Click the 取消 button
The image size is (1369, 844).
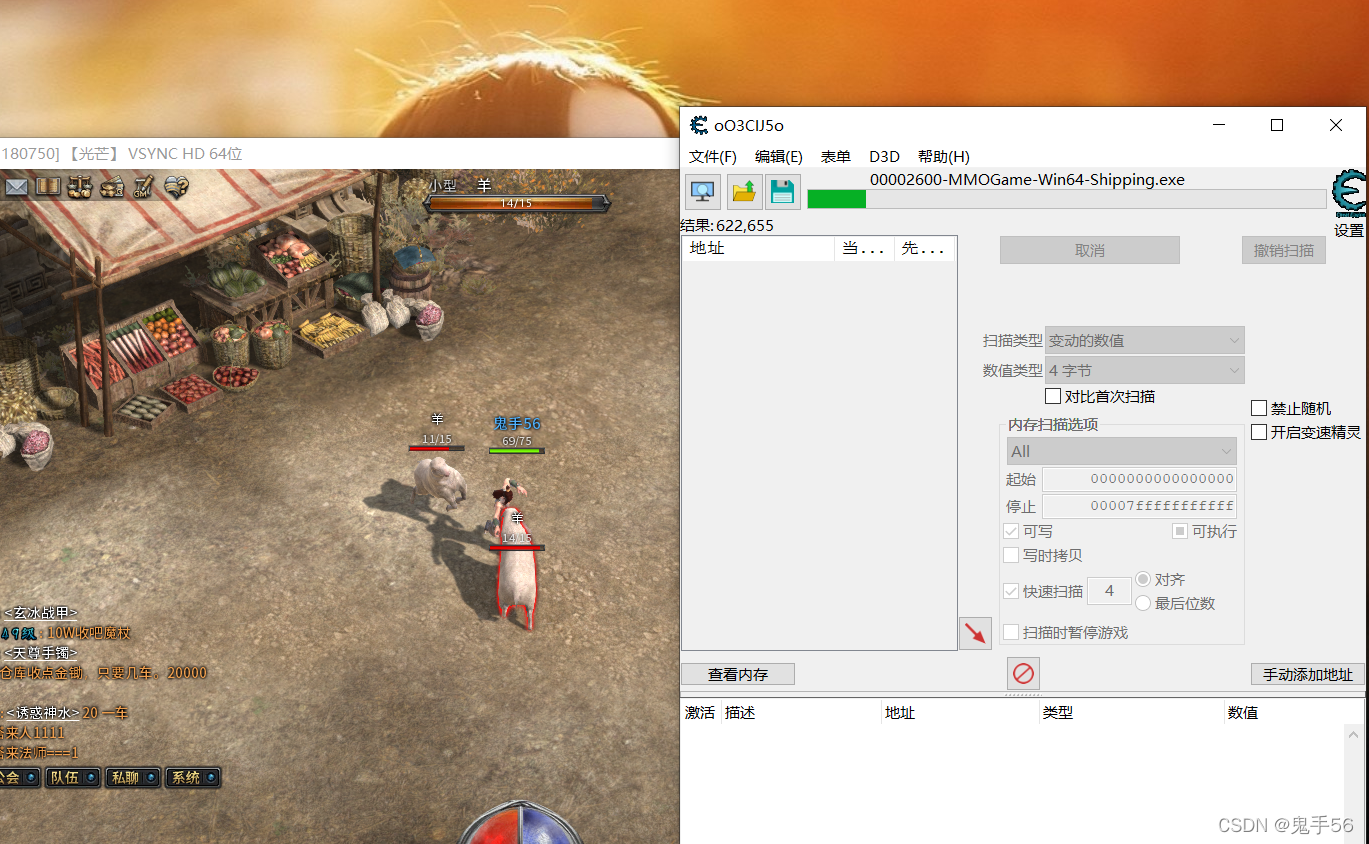(x=1090, y=250)
